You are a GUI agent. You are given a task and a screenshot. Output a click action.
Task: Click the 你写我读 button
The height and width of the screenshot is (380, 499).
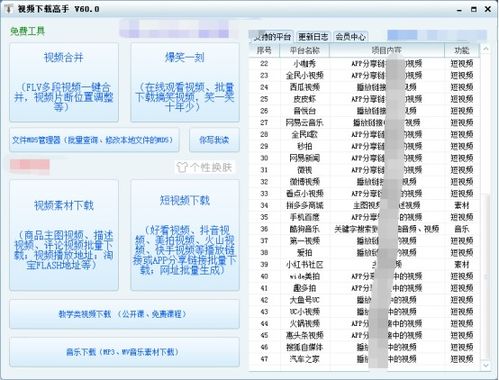[214, 140]
